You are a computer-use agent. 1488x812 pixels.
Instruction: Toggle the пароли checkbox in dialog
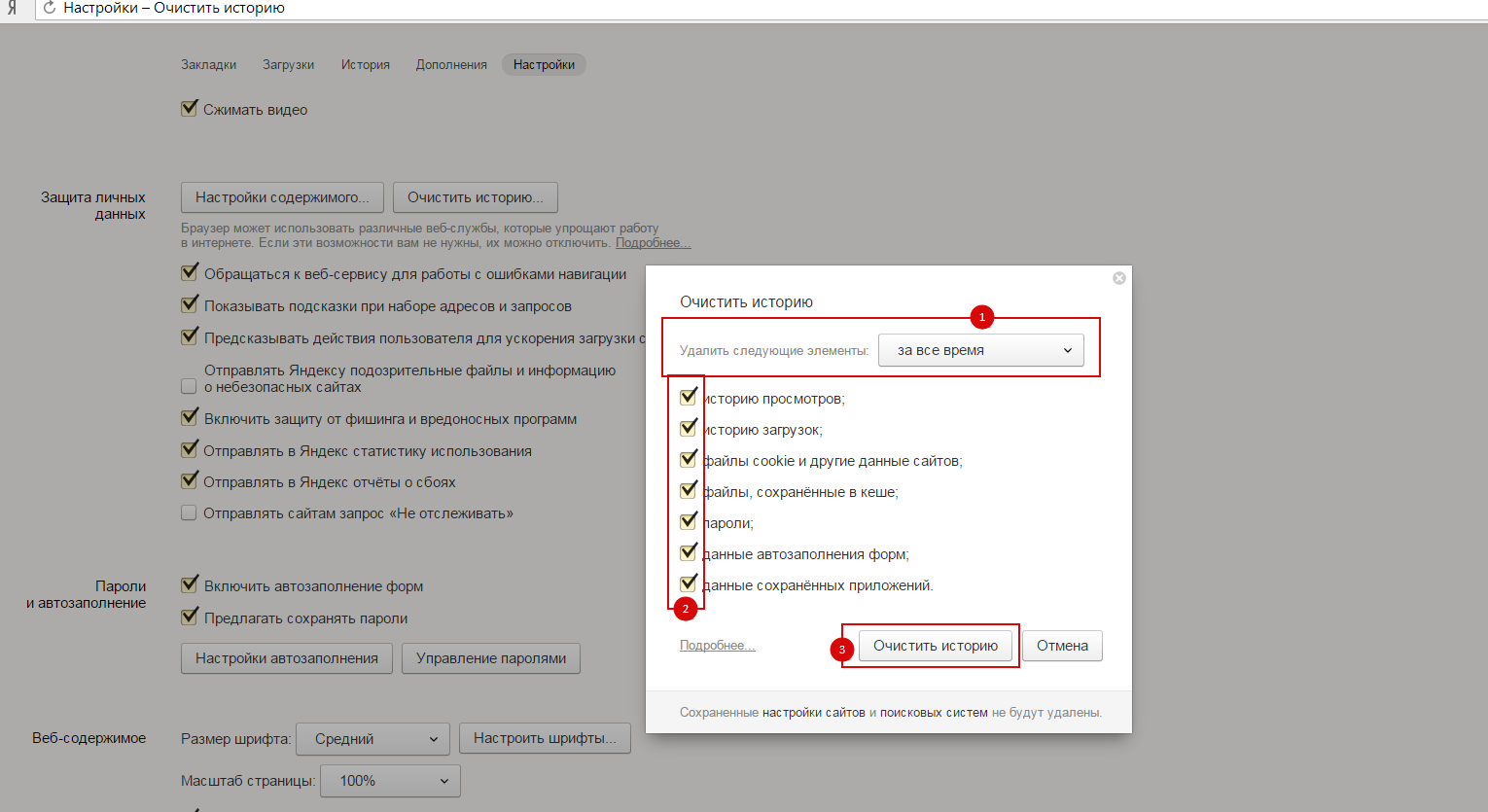pos(689,521)
